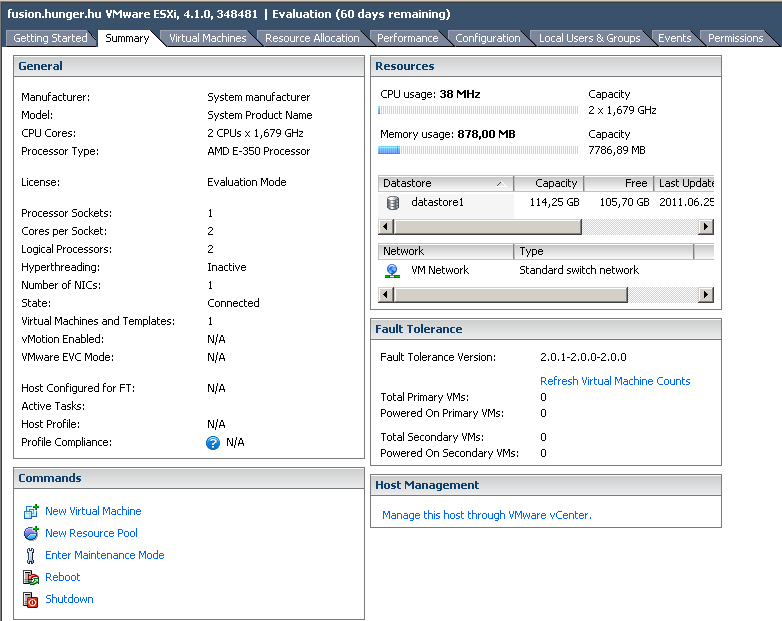Click the New Resource Pool link
782x621 pixels.
click(91, 533)
